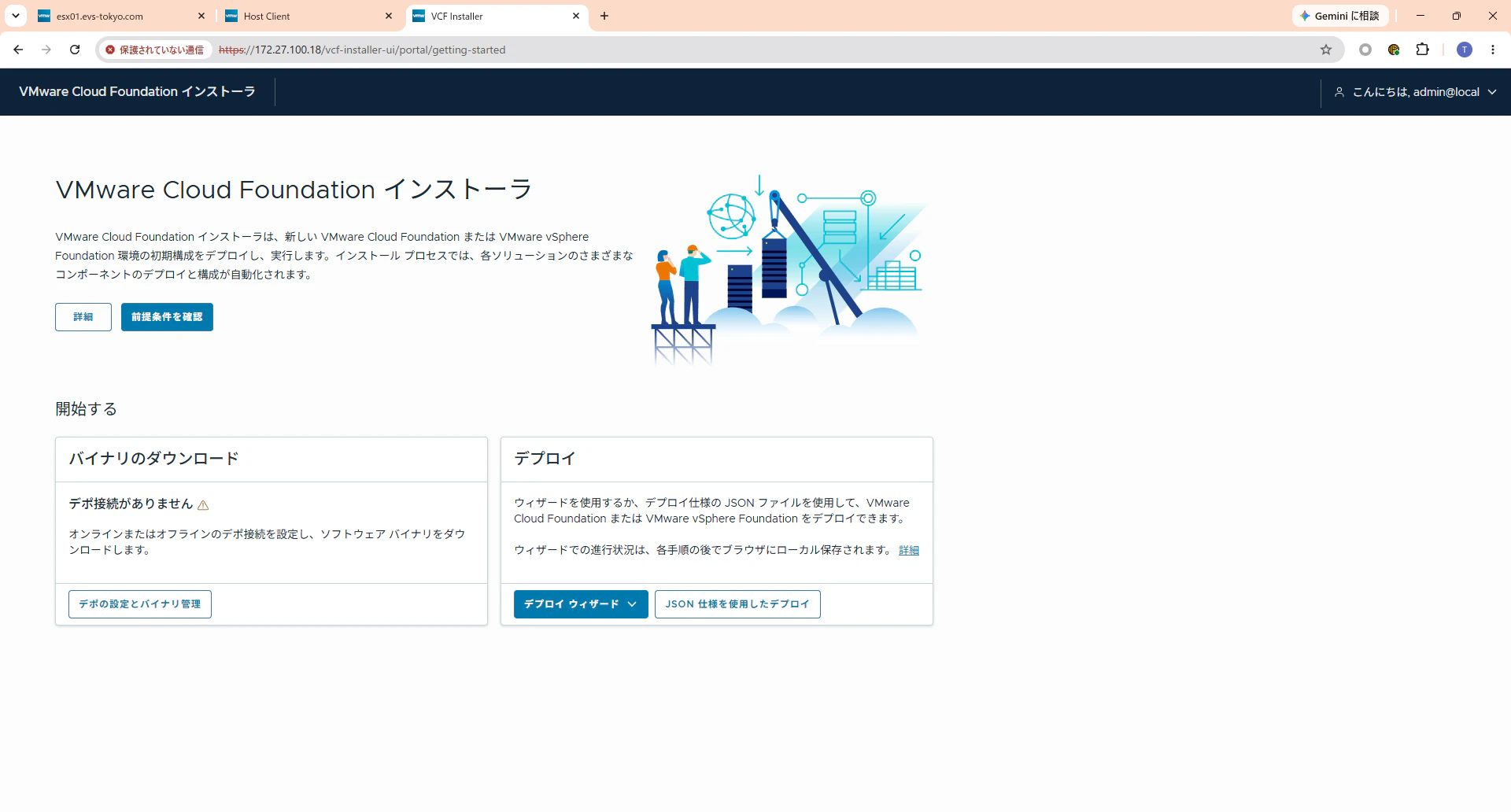The image size is (1511, 812).
Task: Click JSON 仕様を使用したデプロイ button
Action: coord(737,604)
